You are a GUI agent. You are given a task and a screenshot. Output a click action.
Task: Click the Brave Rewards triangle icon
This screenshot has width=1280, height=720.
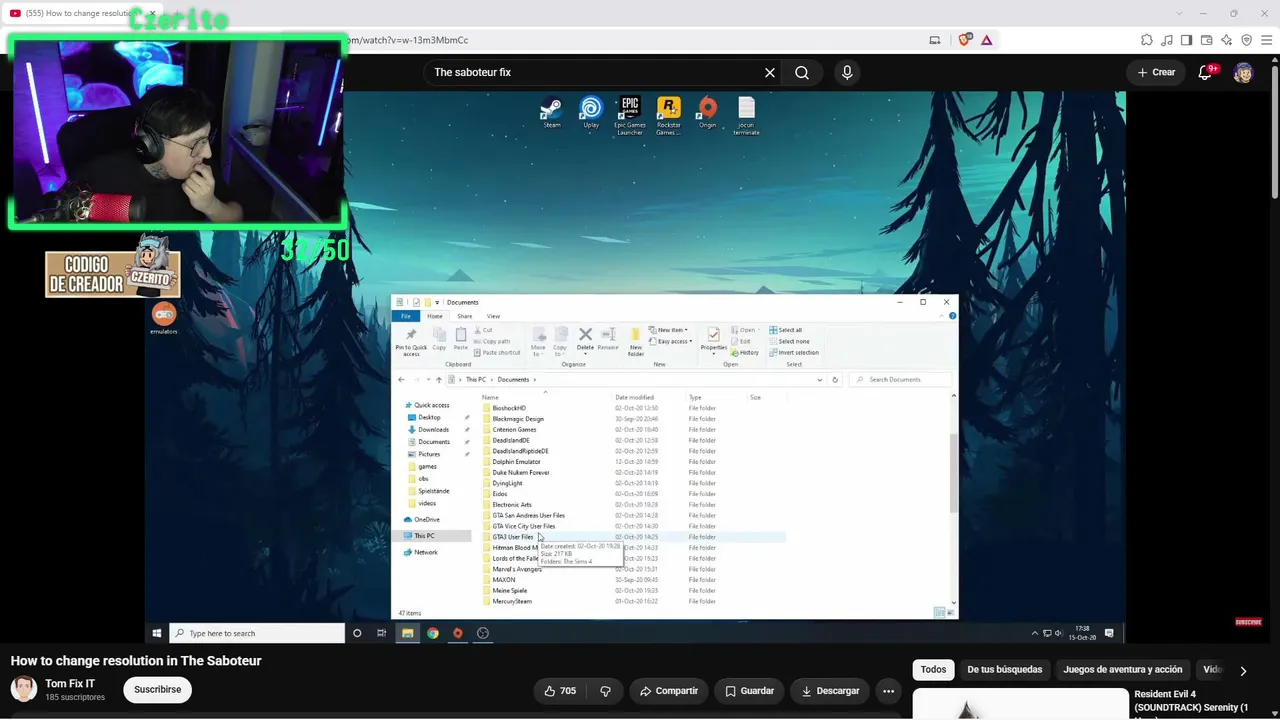pyautogui.click(x=986, y=40)
